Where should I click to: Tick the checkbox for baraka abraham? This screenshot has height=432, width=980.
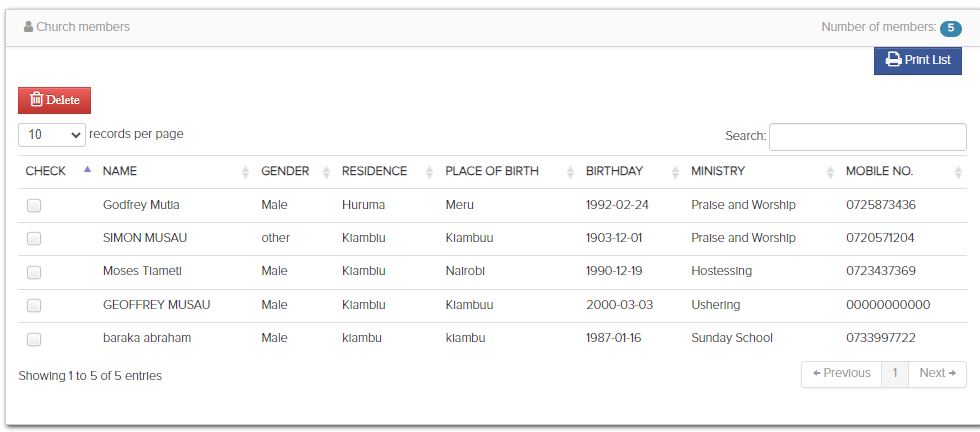tap(34, 339)
